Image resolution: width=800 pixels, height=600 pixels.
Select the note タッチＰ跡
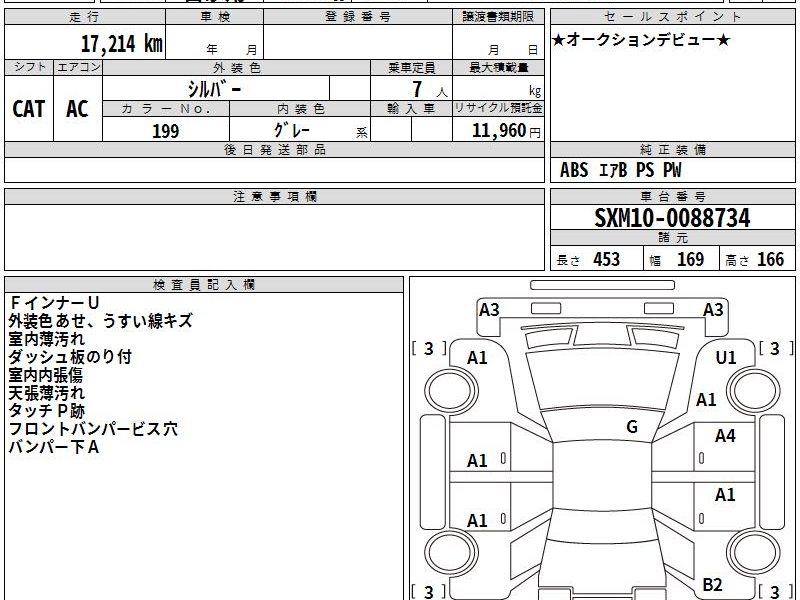tap(46, 411)
